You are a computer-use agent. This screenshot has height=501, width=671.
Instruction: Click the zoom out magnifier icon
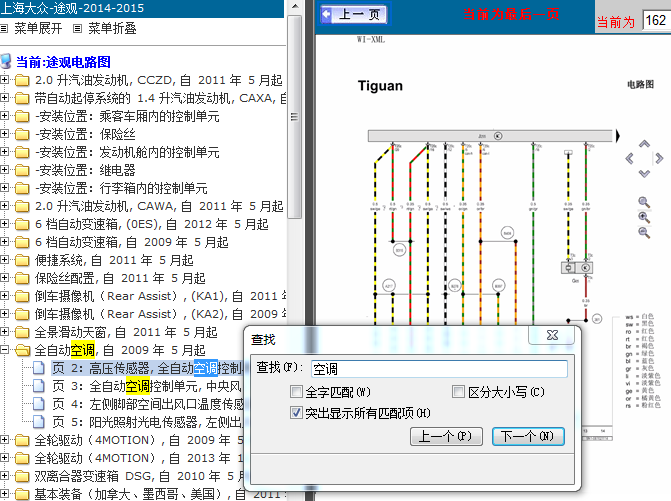click(x=644, y=233)
